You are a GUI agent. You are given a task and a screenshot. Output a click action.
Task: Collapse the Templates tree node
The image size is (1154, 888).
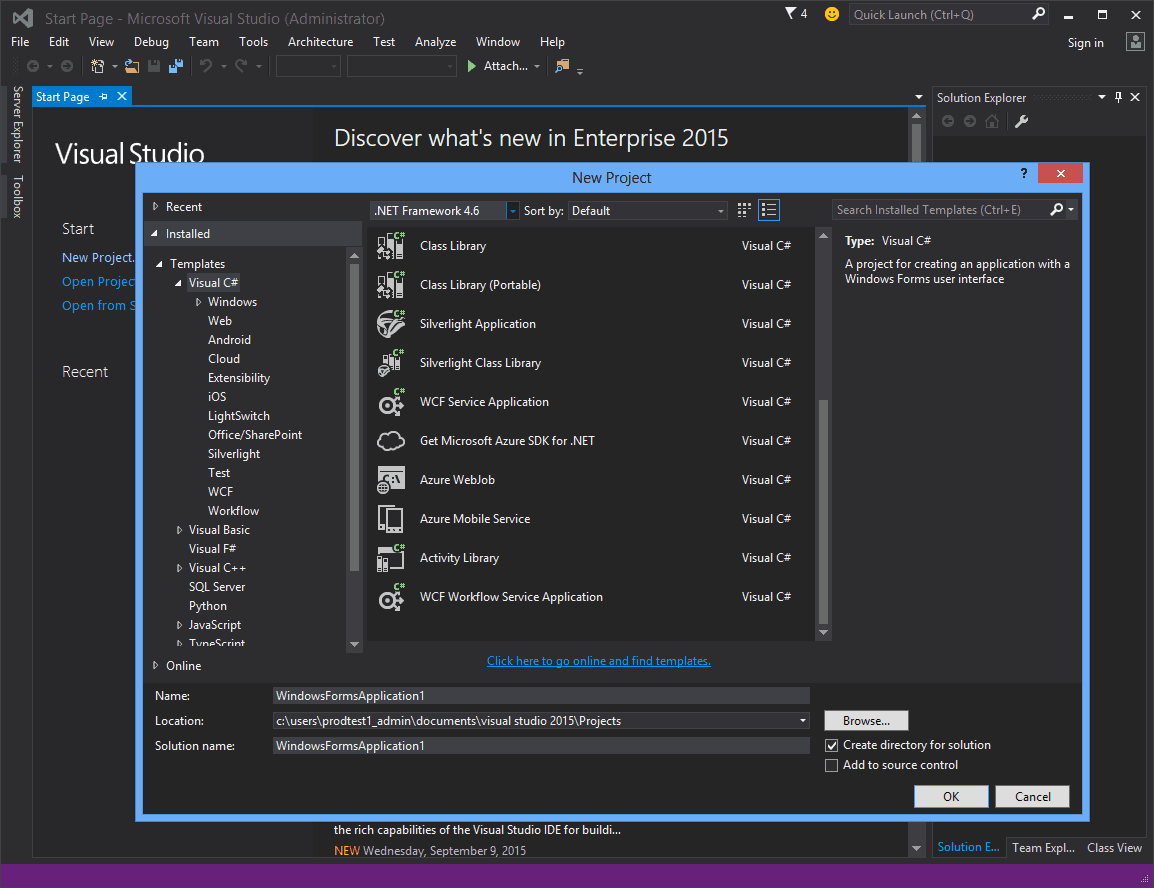point(159,264)
